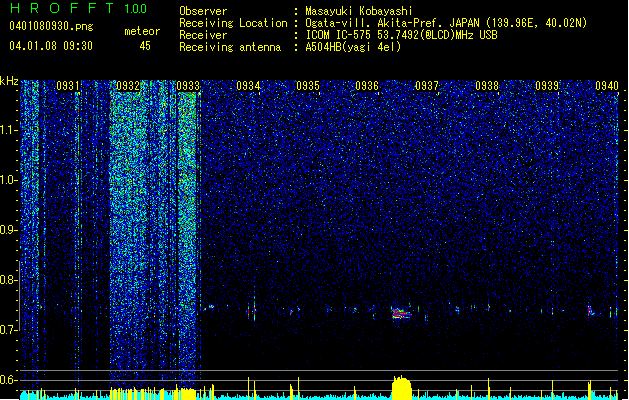The height and width of the screenshot is (400, 629).
Task: Click the large yellow power peak before 0937
Action: pos(402,388)
